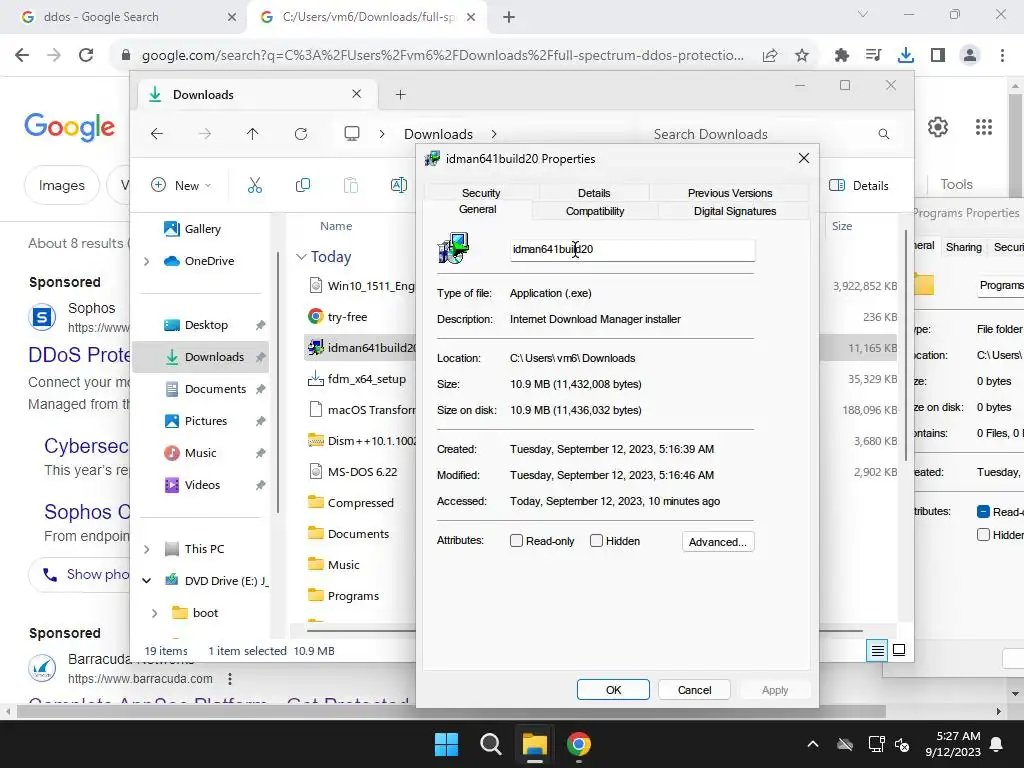Click the file name field in Properties
Image resolution: width=1024 pixels, height=768 pixels.
click(x=632, y=249)
